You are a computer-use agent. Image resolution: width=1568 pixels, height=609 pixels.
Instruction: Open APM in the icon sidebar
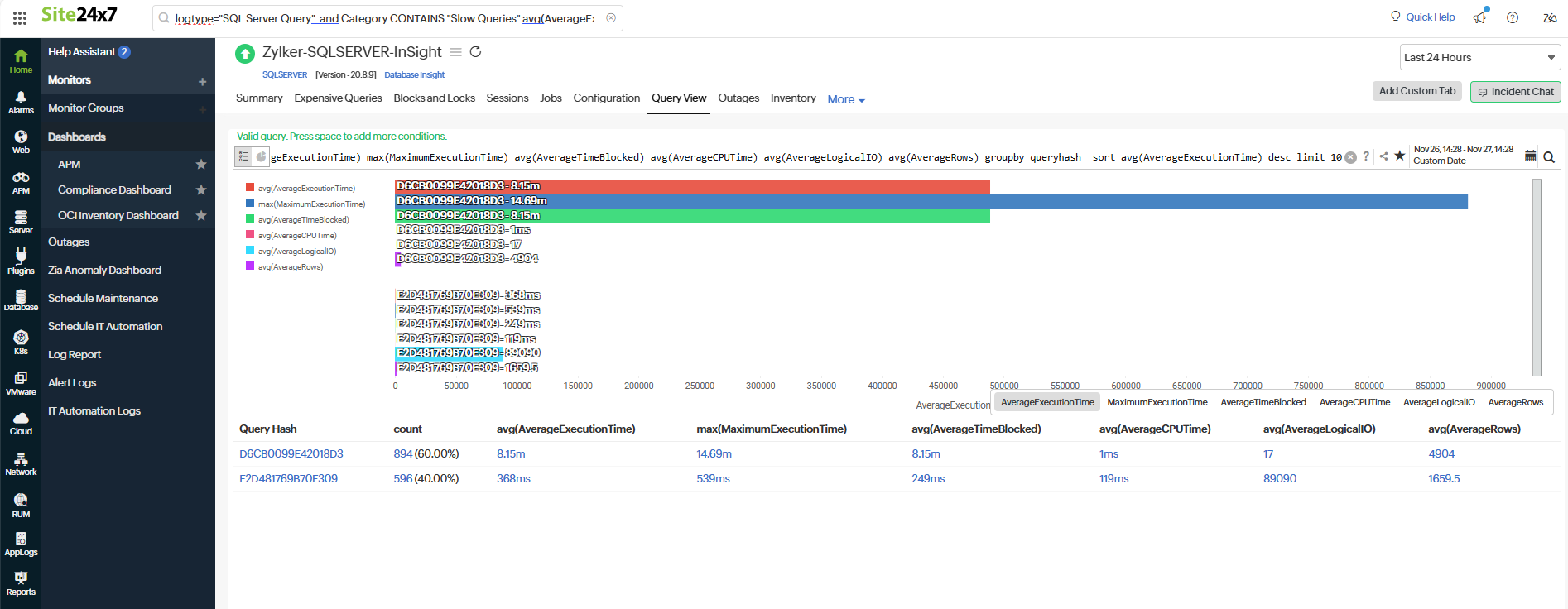(21, 183)
